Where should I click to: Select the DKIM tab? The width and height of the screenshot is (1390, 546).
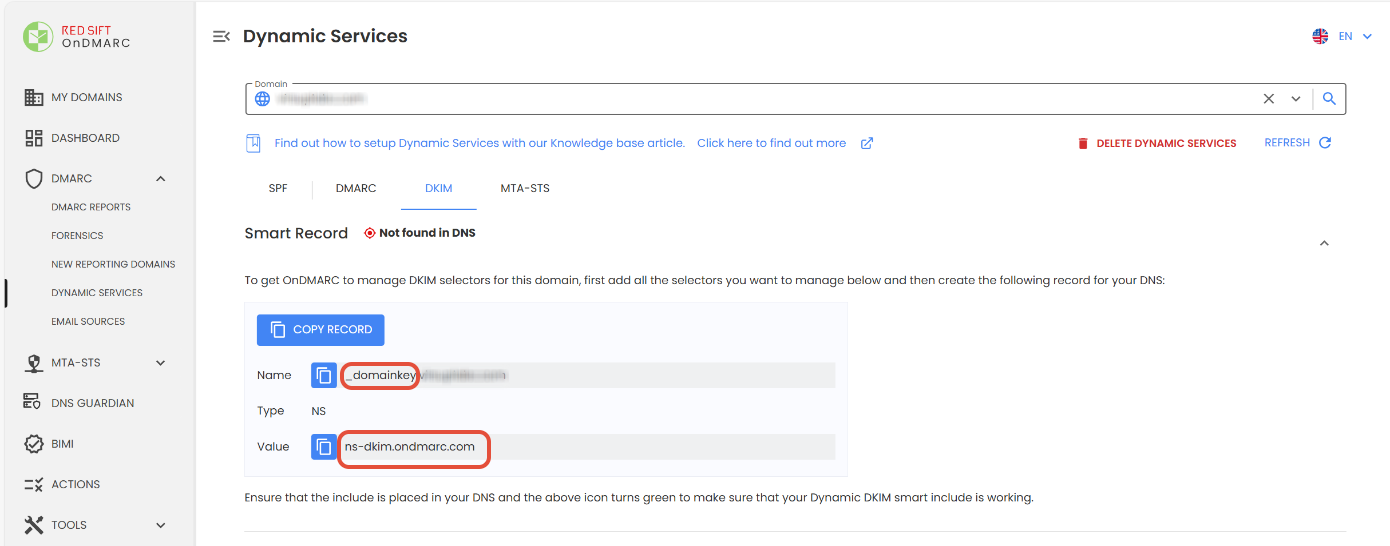click(x=439, y=188)
